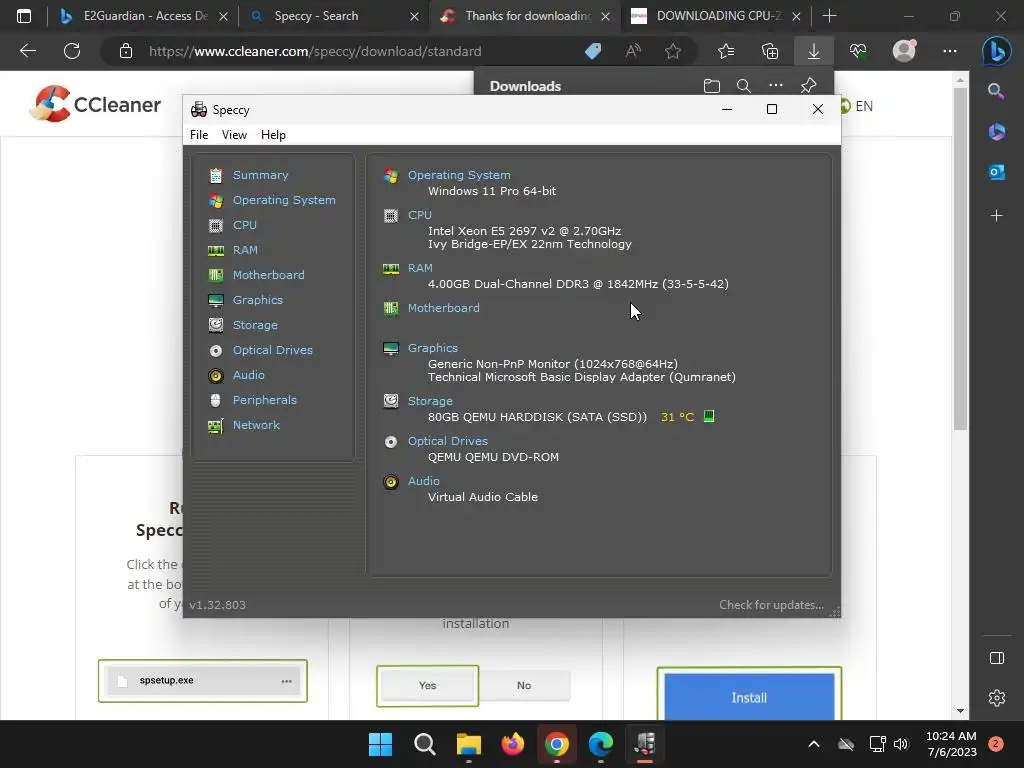Screen dimensions: 1024x768
Task: Click the Optical Drives icon in summary panel
Action: click(391, 442)
